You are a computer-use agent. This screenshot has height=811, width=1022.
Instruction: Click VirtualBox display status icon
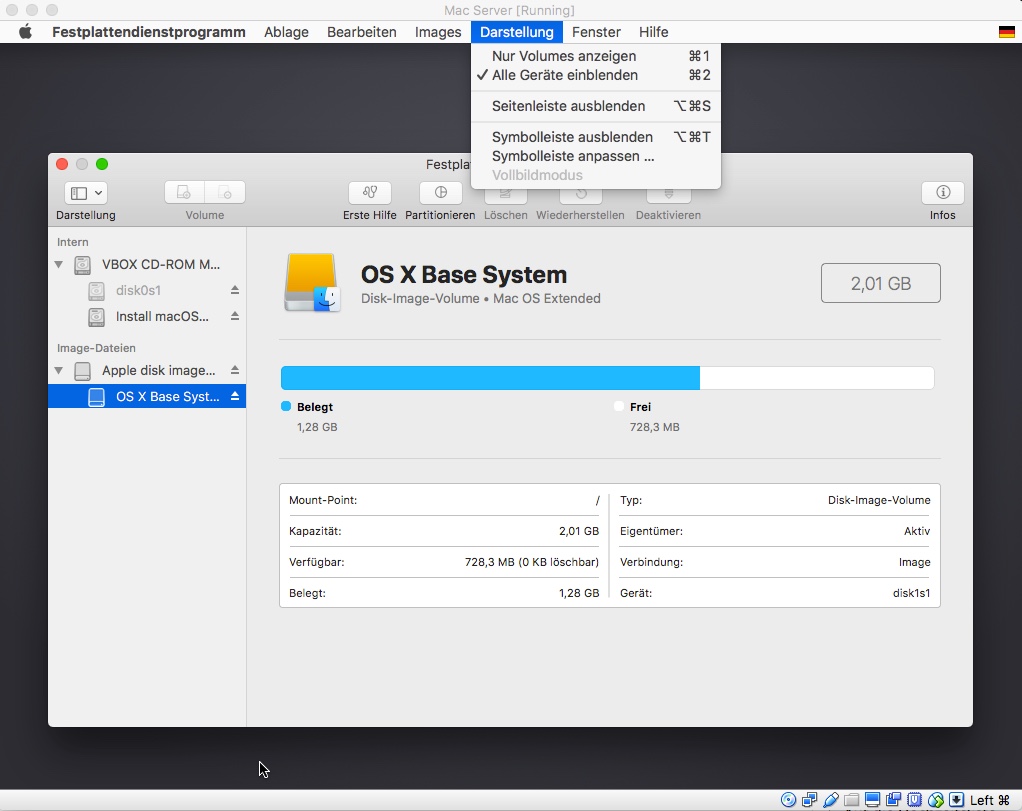tap(873, 800)
